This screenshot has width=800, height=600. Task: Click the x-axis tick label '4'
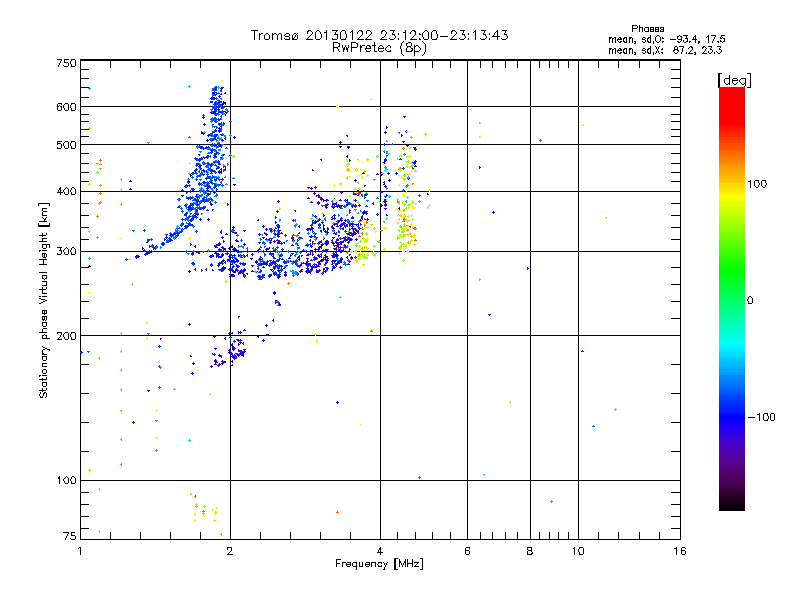tap(380, 551)
